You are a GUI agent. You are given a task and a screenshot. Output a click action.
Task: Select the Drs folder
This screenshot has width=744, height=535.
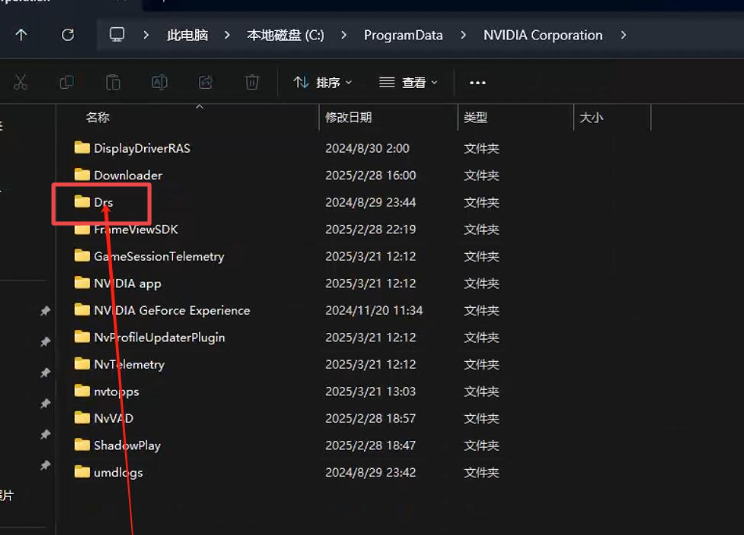[x=103, y=202]
